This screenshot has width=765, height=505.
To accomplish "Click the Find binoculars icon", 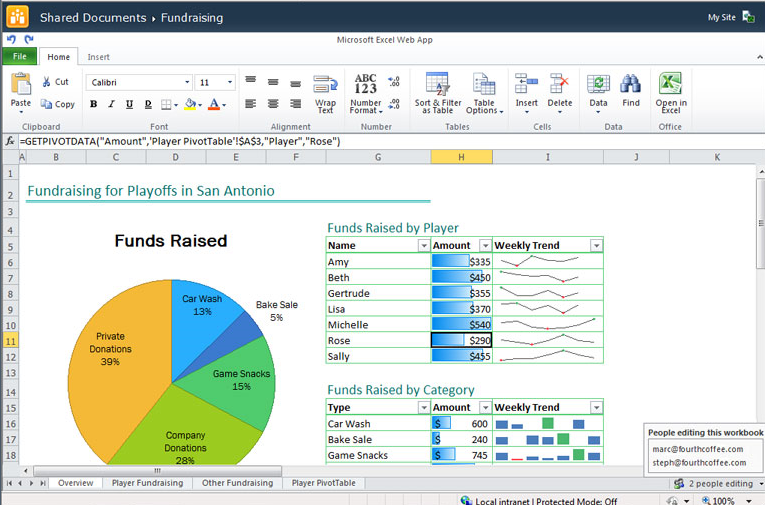I will [x=630, y=84].
